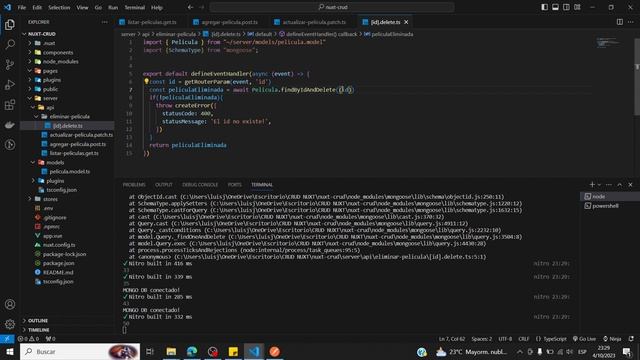Open nuxt.config.ts file
The image size is (640, 360).
click(x=59, y=244)
